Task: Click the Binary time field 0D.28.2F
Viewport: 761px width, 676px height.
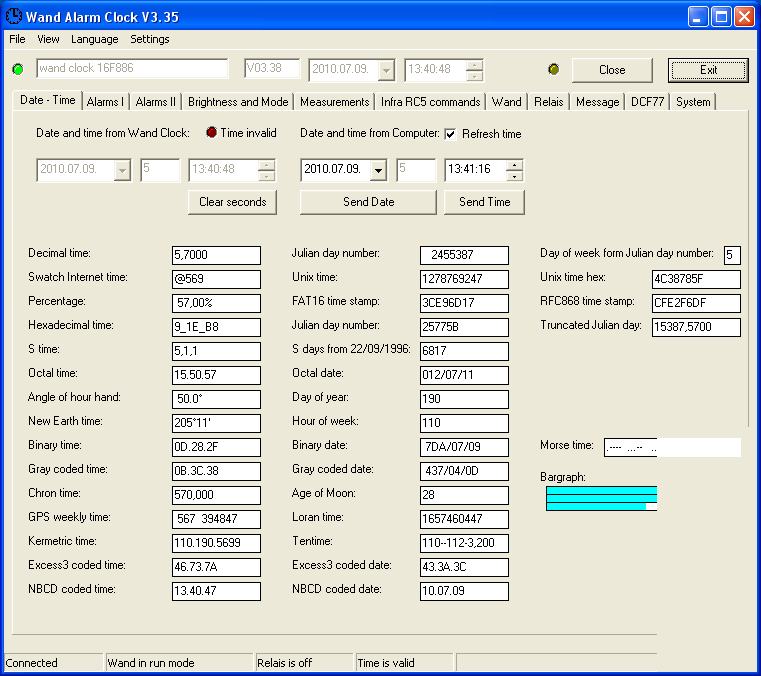Action: (216, 447)
